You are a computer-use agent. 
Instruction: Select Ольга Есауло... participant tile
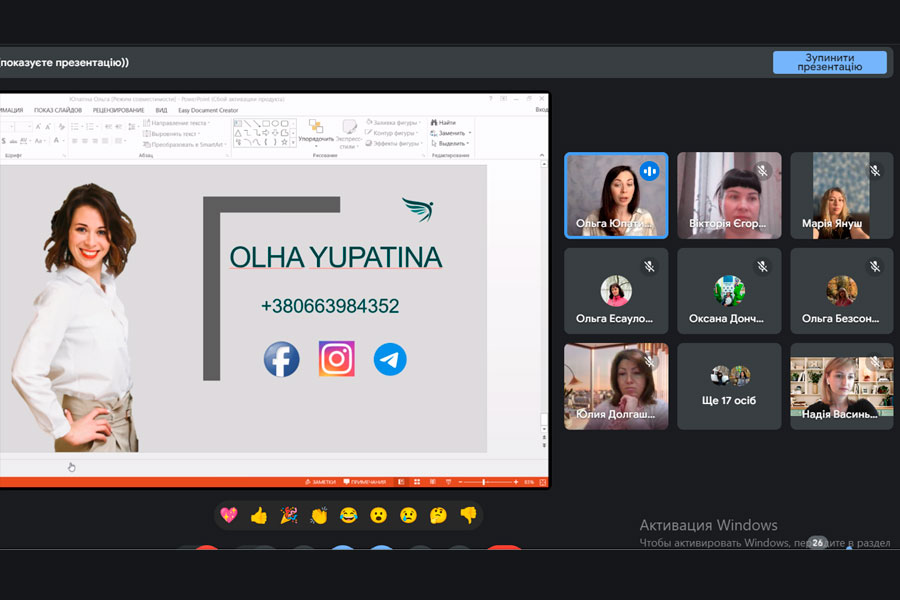pos(616,291)
